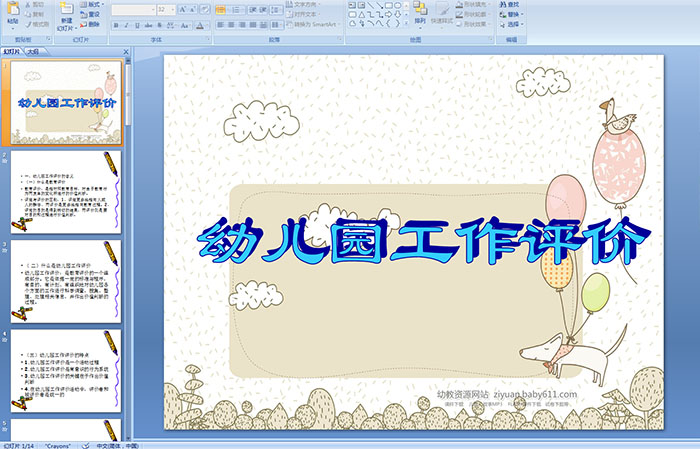The height and width of the screenshot is (449, 700).
Task: Select the oval shape in shapes gallery
Action: pyautogui.click(x=397, y=5)
